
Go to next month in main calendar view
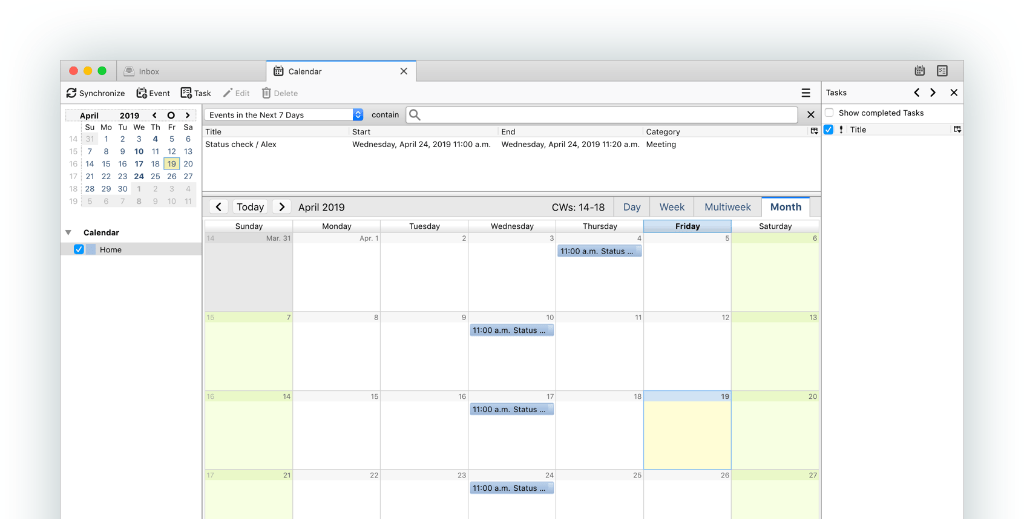tap(282, 207)
